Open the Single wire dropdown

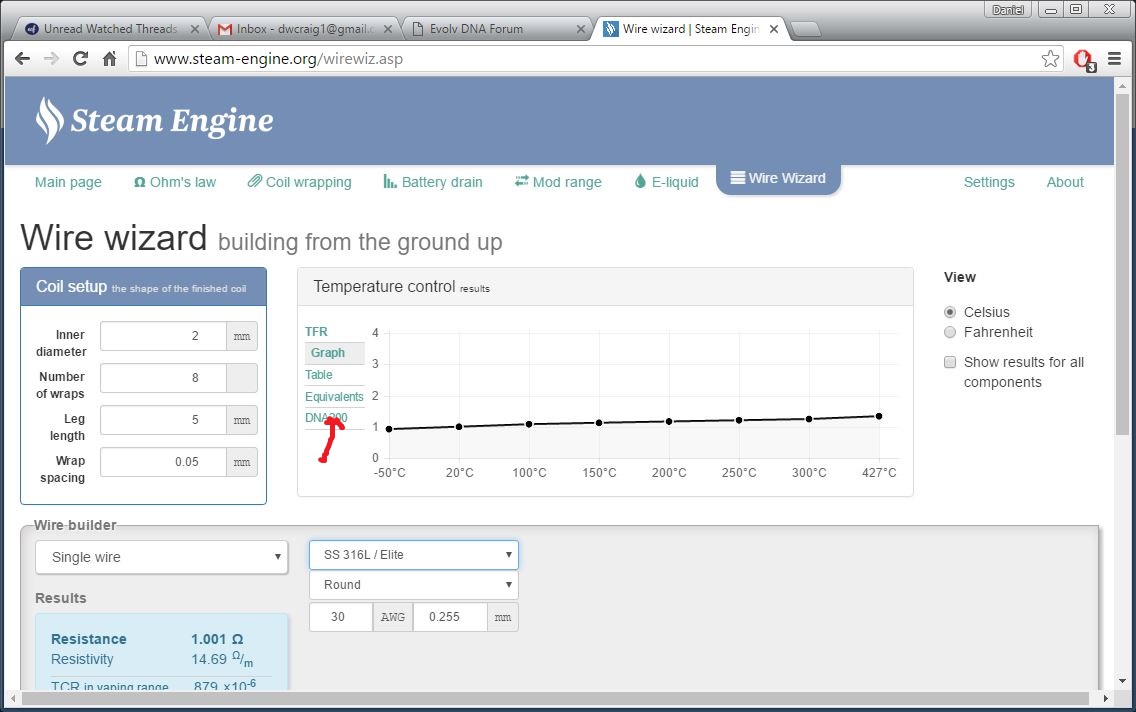pyautogui.click(x=161, y=557)
